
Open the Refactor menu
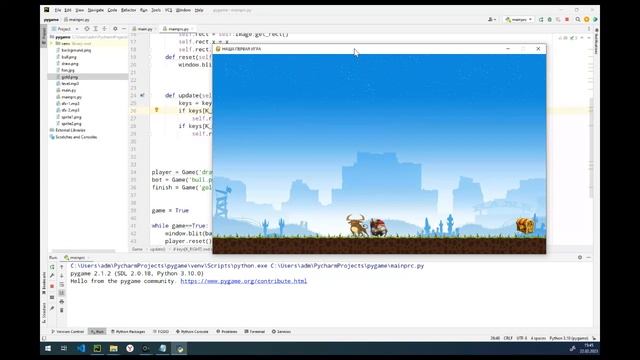coord(128,10)
